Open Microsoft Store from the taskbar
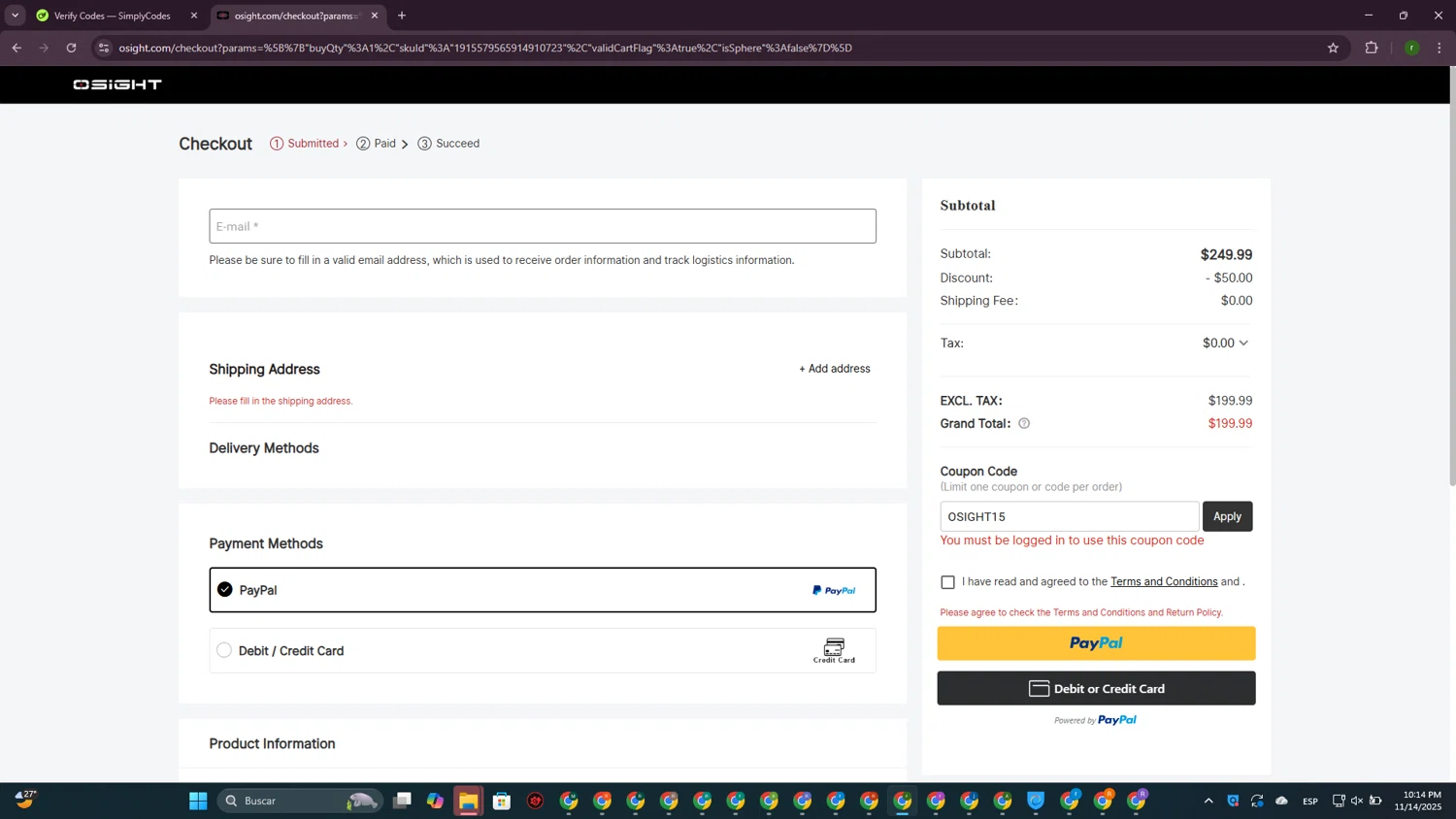The width and height of the screenshot is (1456, 819). click(502, 801)
